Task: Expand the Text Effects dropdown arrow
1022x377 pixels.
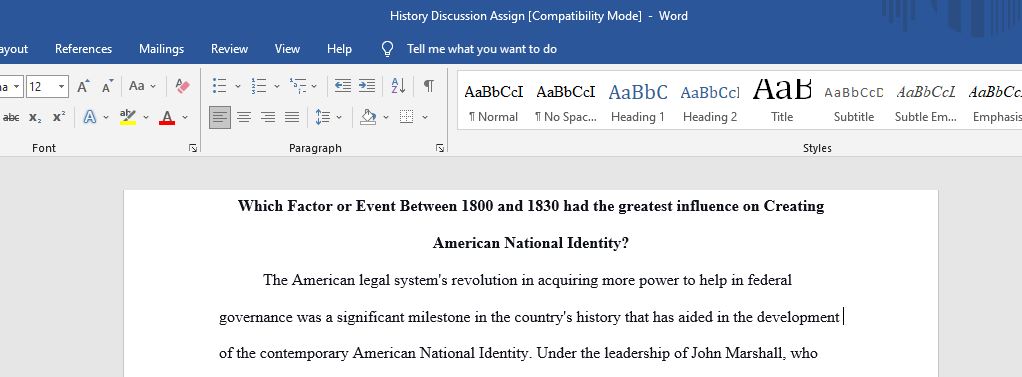Action: click(x=106, y=117)
